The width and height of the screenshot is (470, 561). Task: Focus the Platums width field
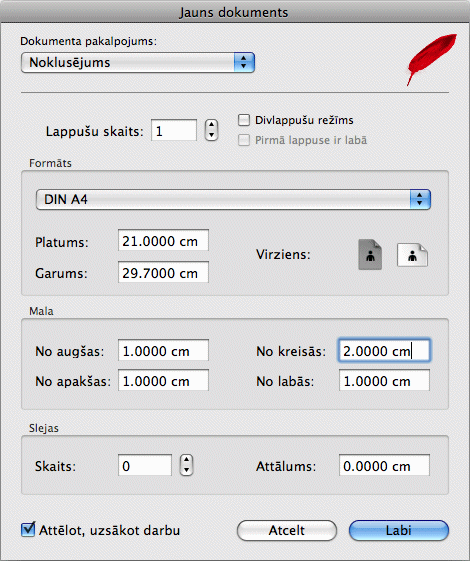163,240
